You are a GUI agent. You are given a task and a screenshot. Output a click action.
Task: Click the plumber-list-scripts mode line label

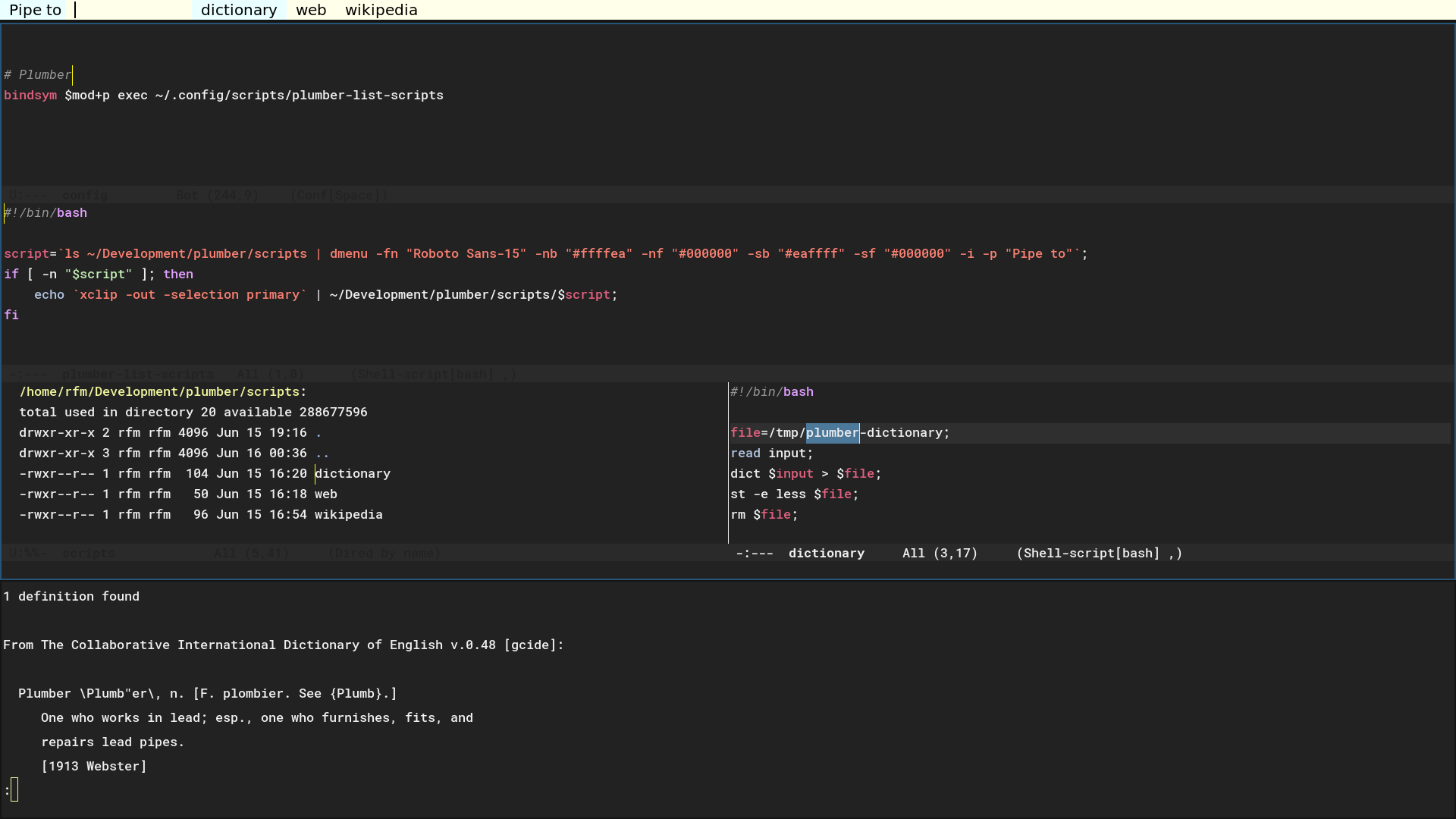(x=138, y=374)
